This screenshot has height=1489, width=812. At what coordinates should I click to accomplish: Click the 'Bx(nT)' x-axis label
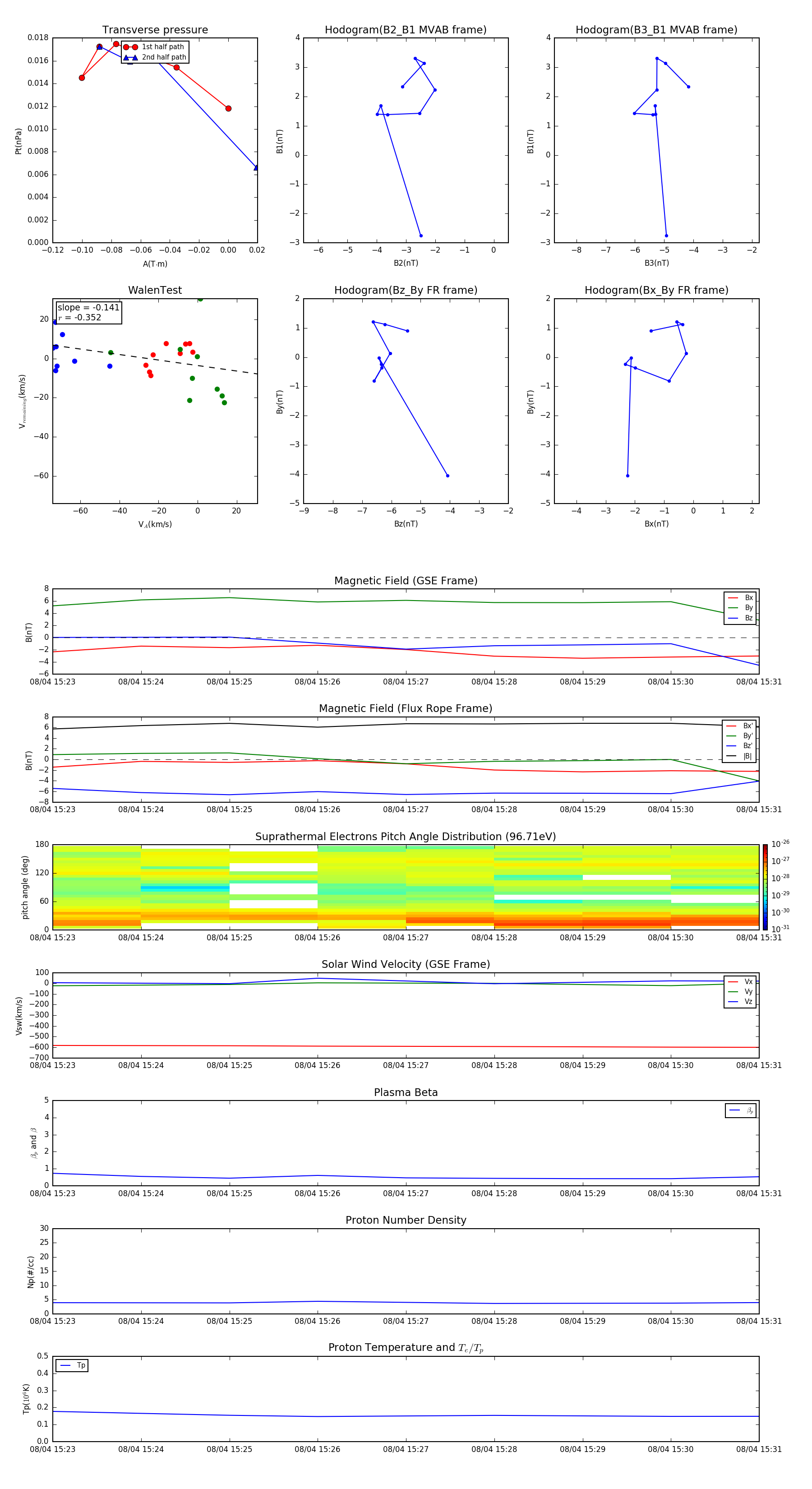[656, 524]
